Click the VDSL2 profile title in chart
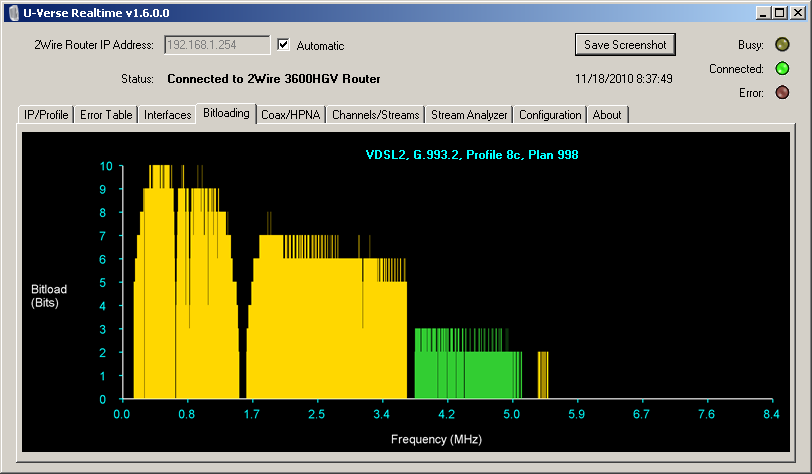 pos(471,155)
